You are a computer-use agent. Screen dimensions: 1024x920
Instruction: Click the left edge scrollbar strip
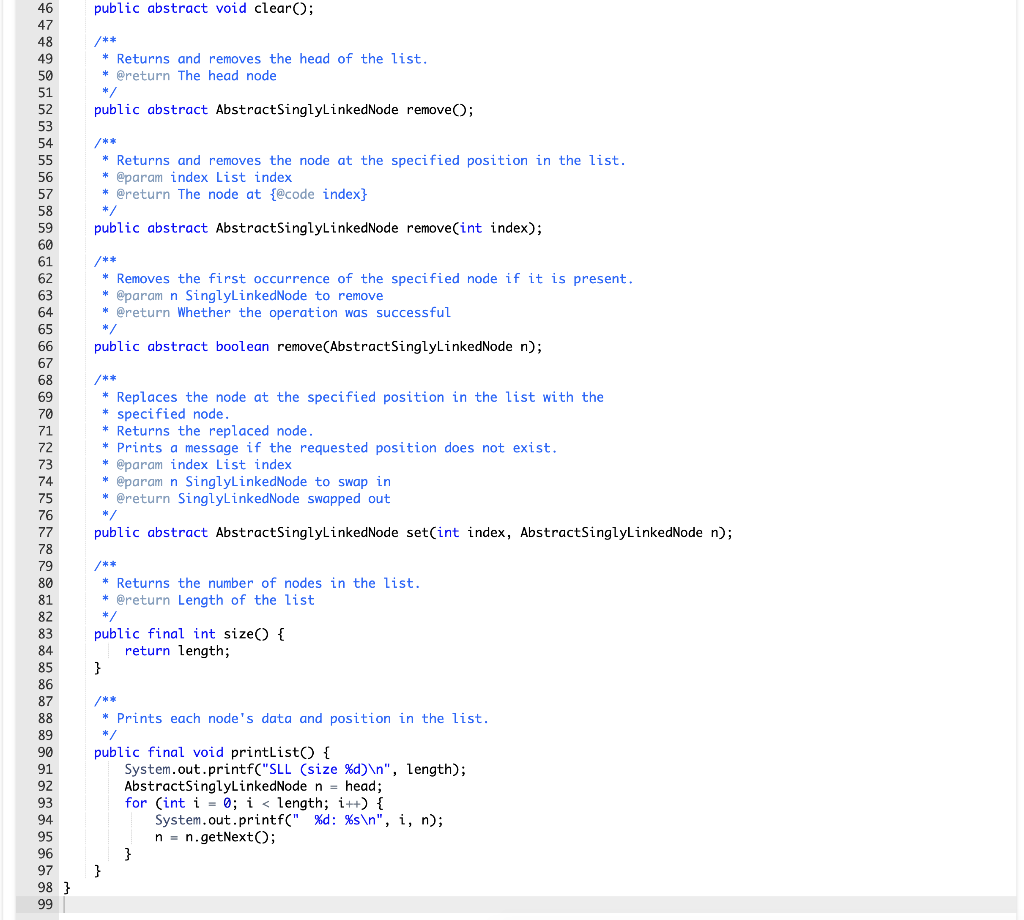(10, 460)
